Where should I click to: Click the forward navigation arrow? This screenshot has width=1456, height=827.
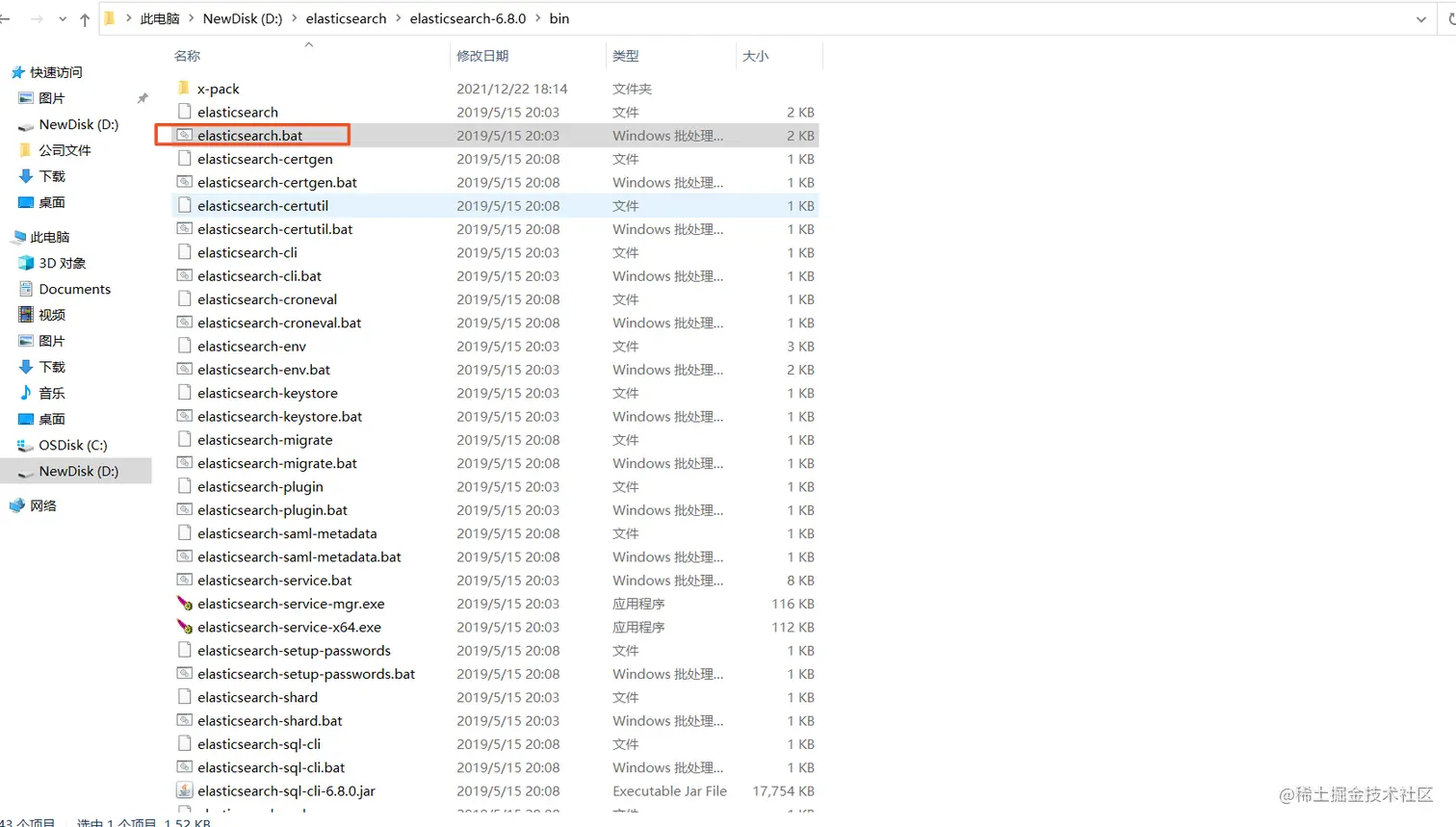(37, 19)
